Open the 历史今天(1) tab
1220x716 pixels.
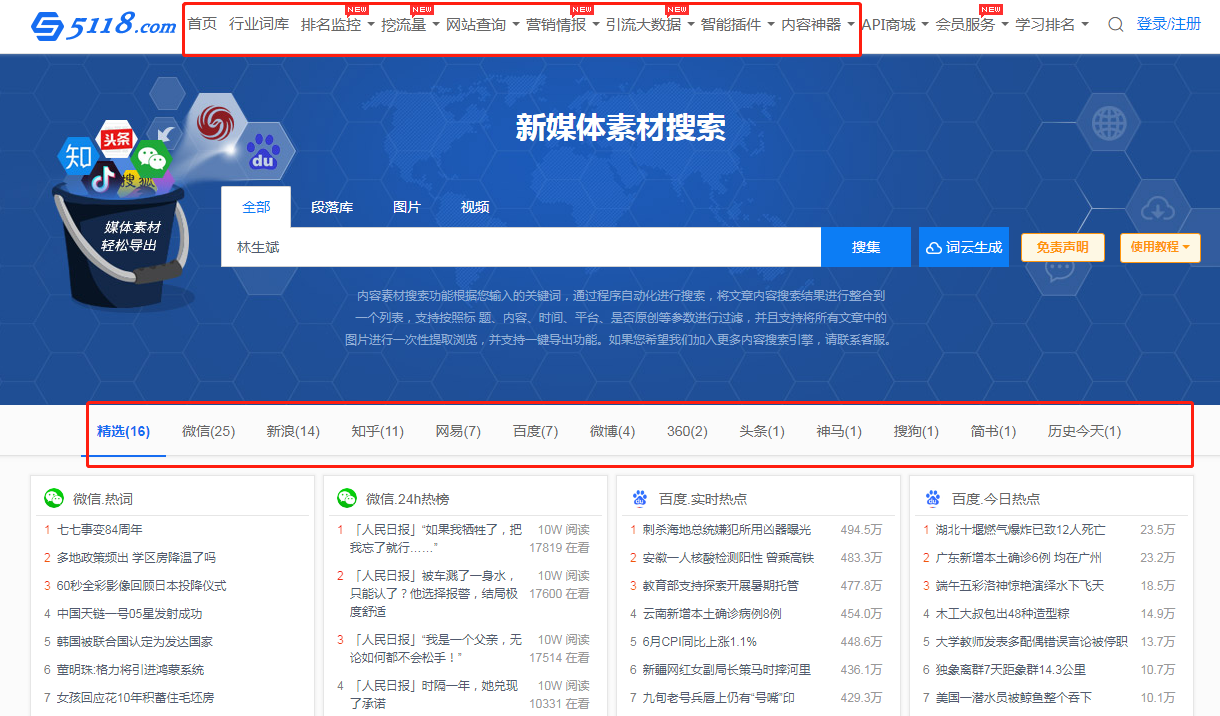[x=1084, y=431]
